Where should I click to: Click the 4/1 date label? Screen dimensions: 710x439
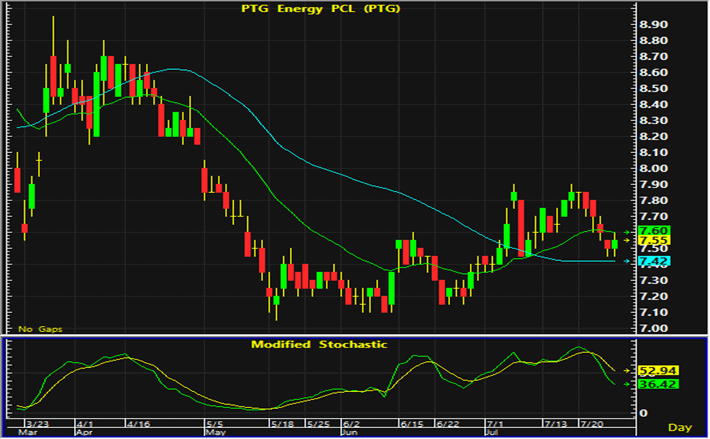(x=85, y=424)
